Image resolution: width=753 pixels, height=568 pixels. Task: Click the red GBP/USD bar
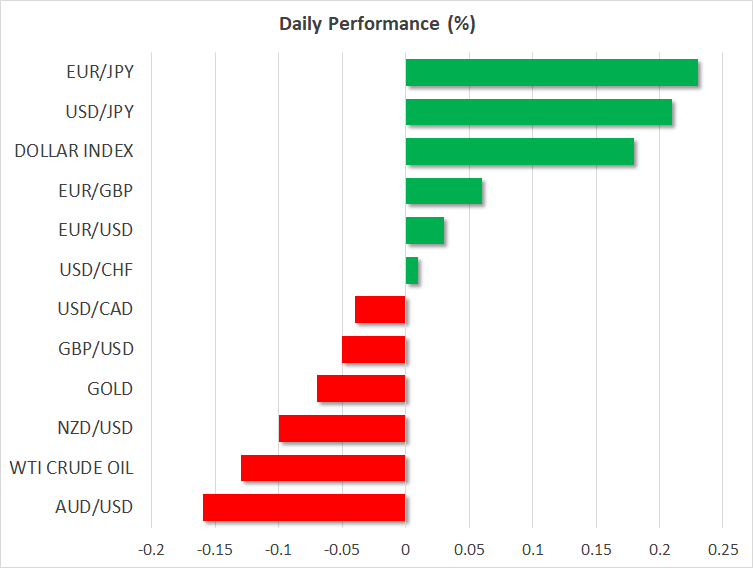374,349
